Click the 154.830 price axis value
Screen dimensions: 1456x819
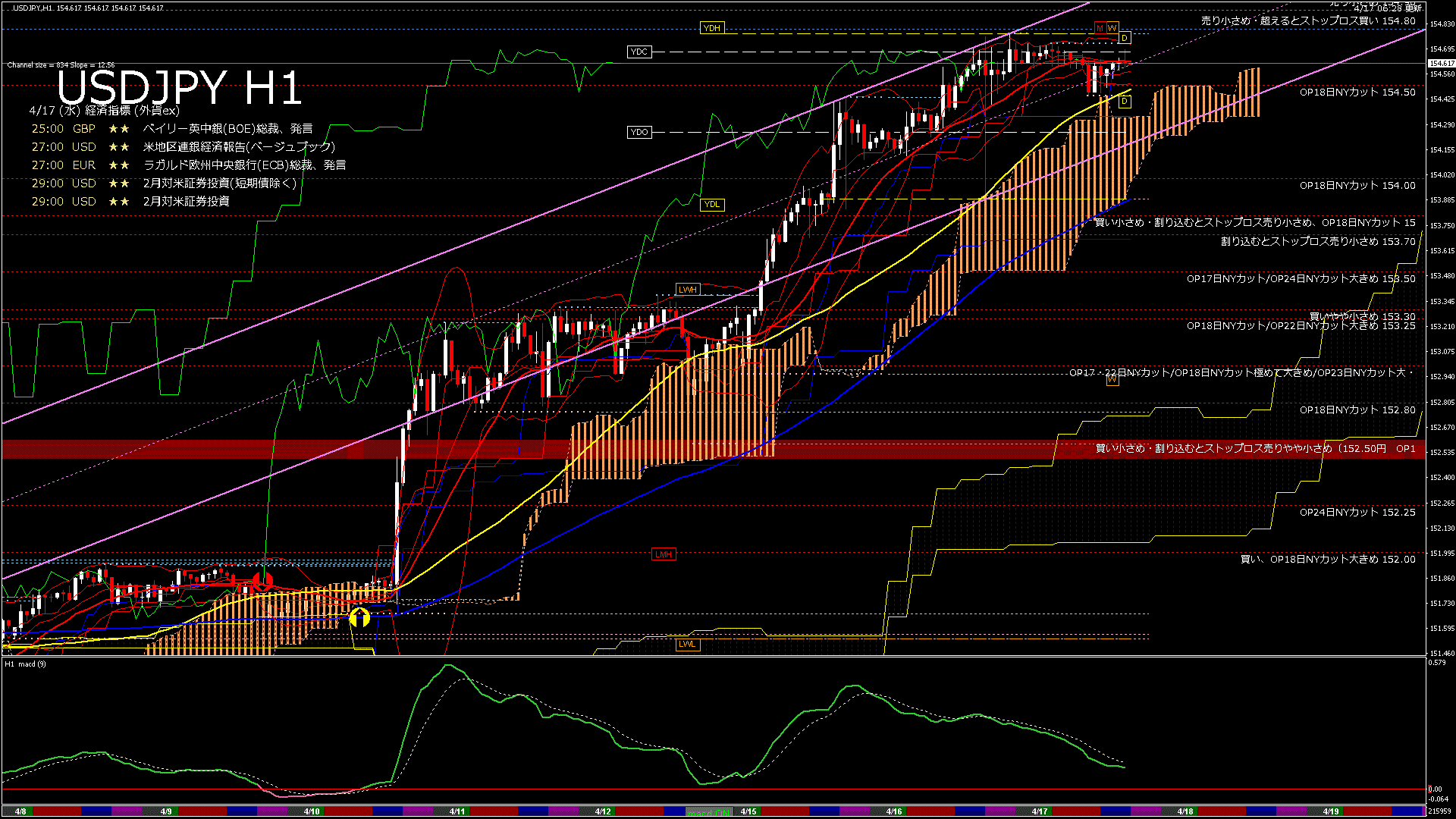coord(1442,24)
